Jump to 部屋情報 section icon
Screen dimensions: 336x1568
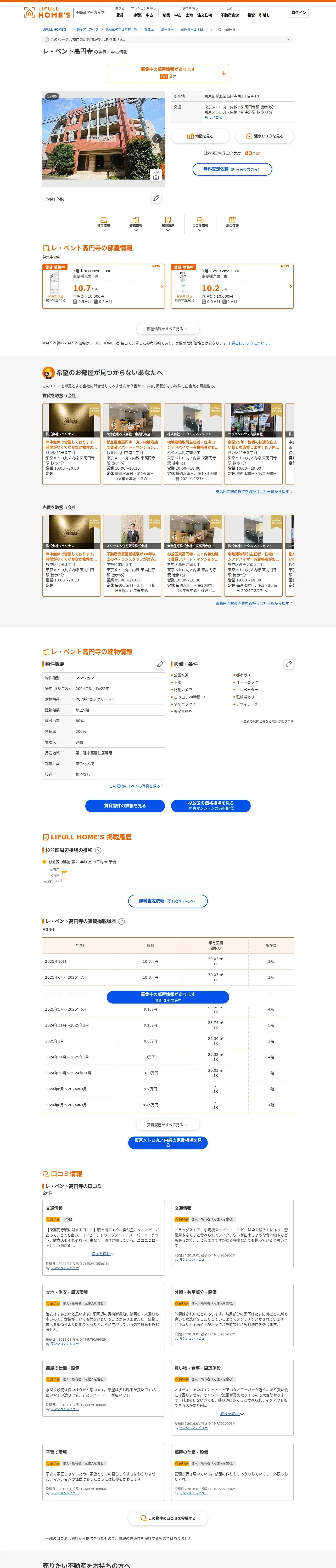(x=104, y=220)
